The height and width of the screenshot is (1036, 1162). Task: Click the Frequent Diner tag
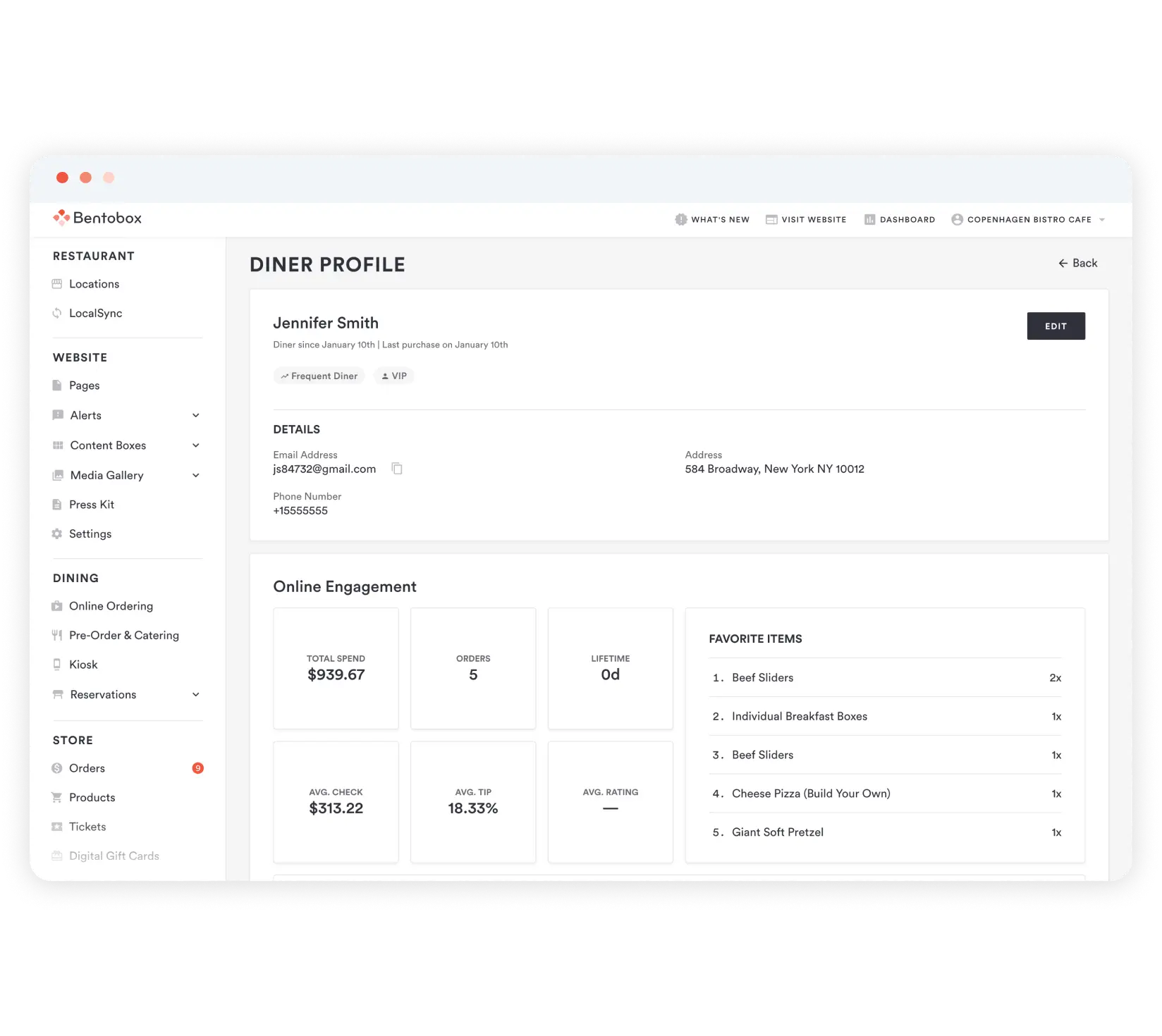point(319,376)
